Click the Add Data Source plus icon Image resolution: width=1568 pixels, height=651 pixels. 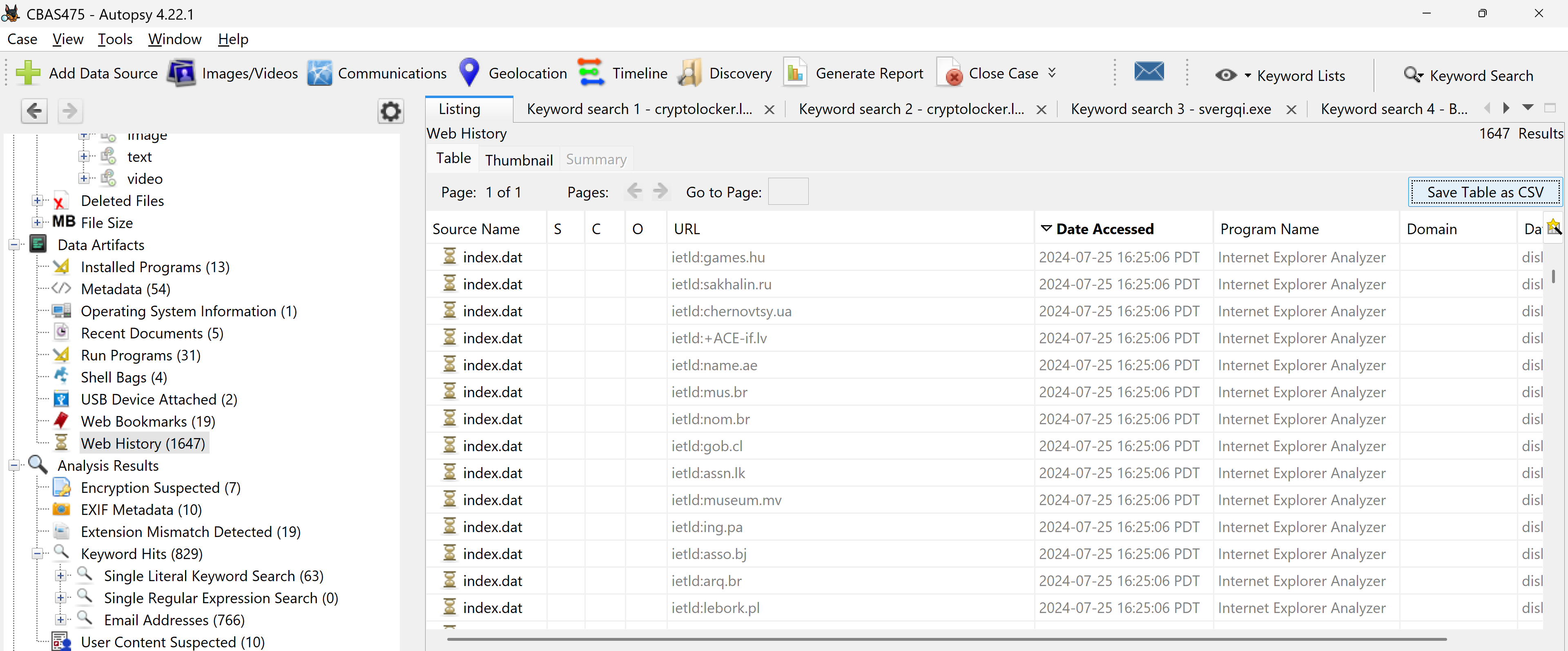pyautogui.click(x=28, y=73)
